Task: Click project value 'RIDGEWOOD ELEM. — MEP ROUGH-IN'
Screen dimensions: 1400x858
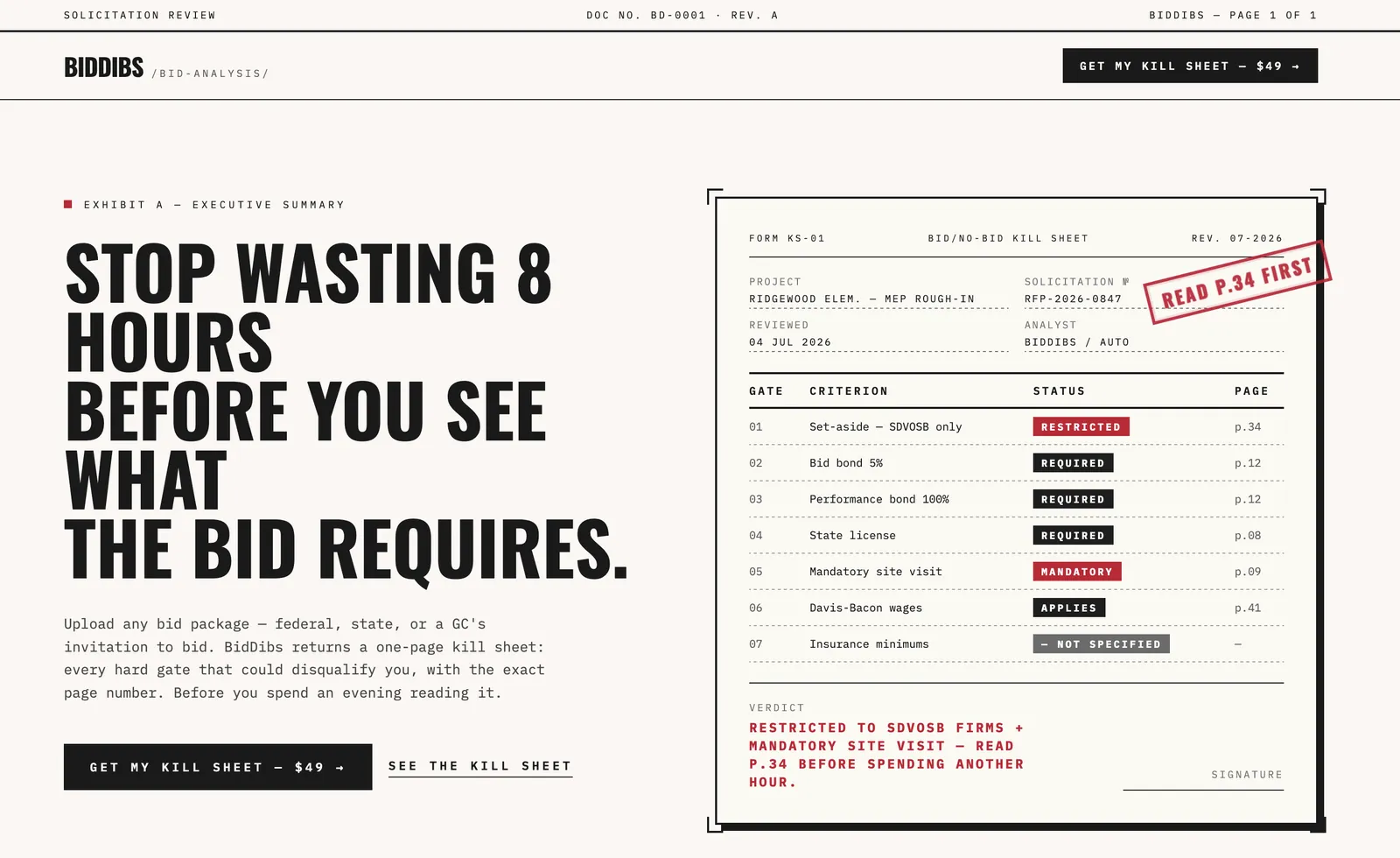Action: 862,299
